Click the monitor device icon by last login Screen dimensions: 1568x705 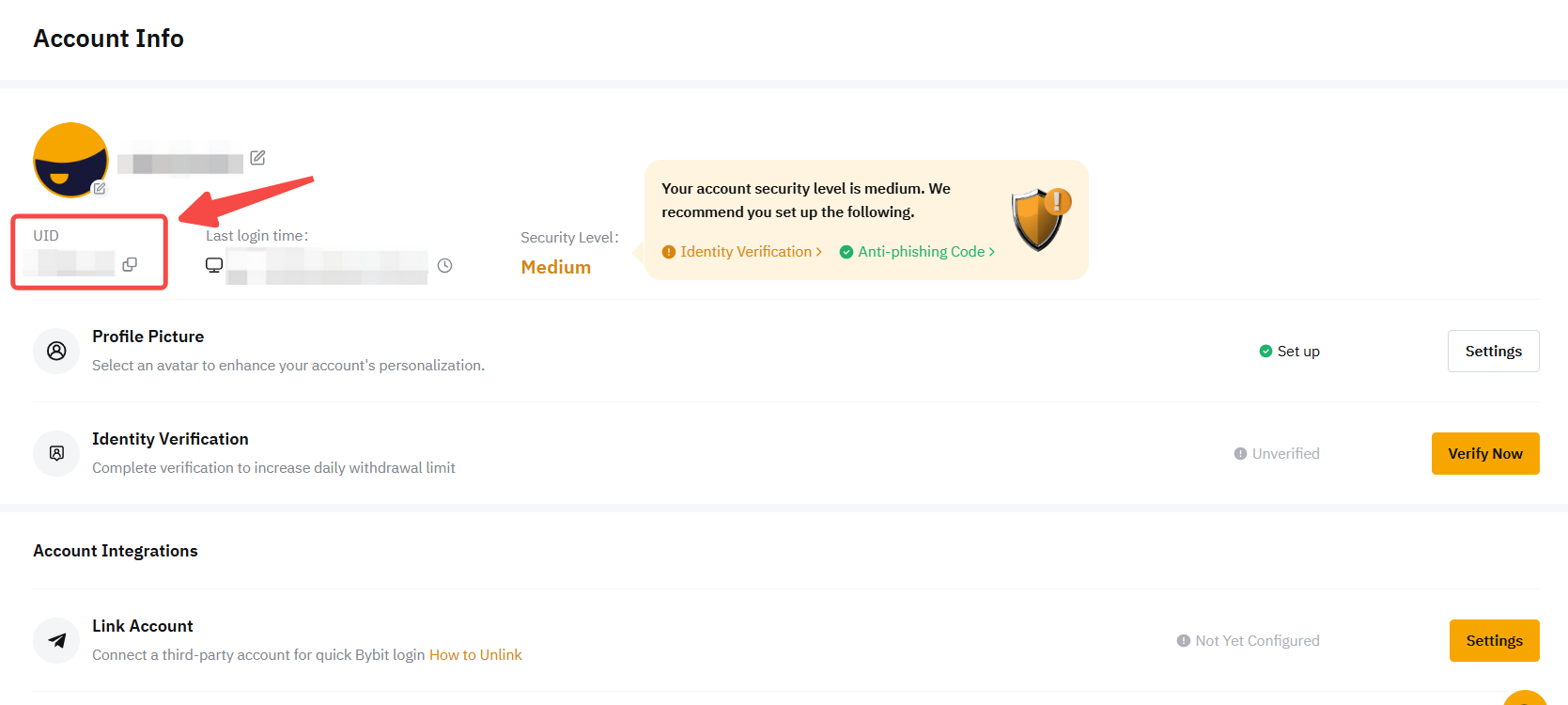[214, 265]
